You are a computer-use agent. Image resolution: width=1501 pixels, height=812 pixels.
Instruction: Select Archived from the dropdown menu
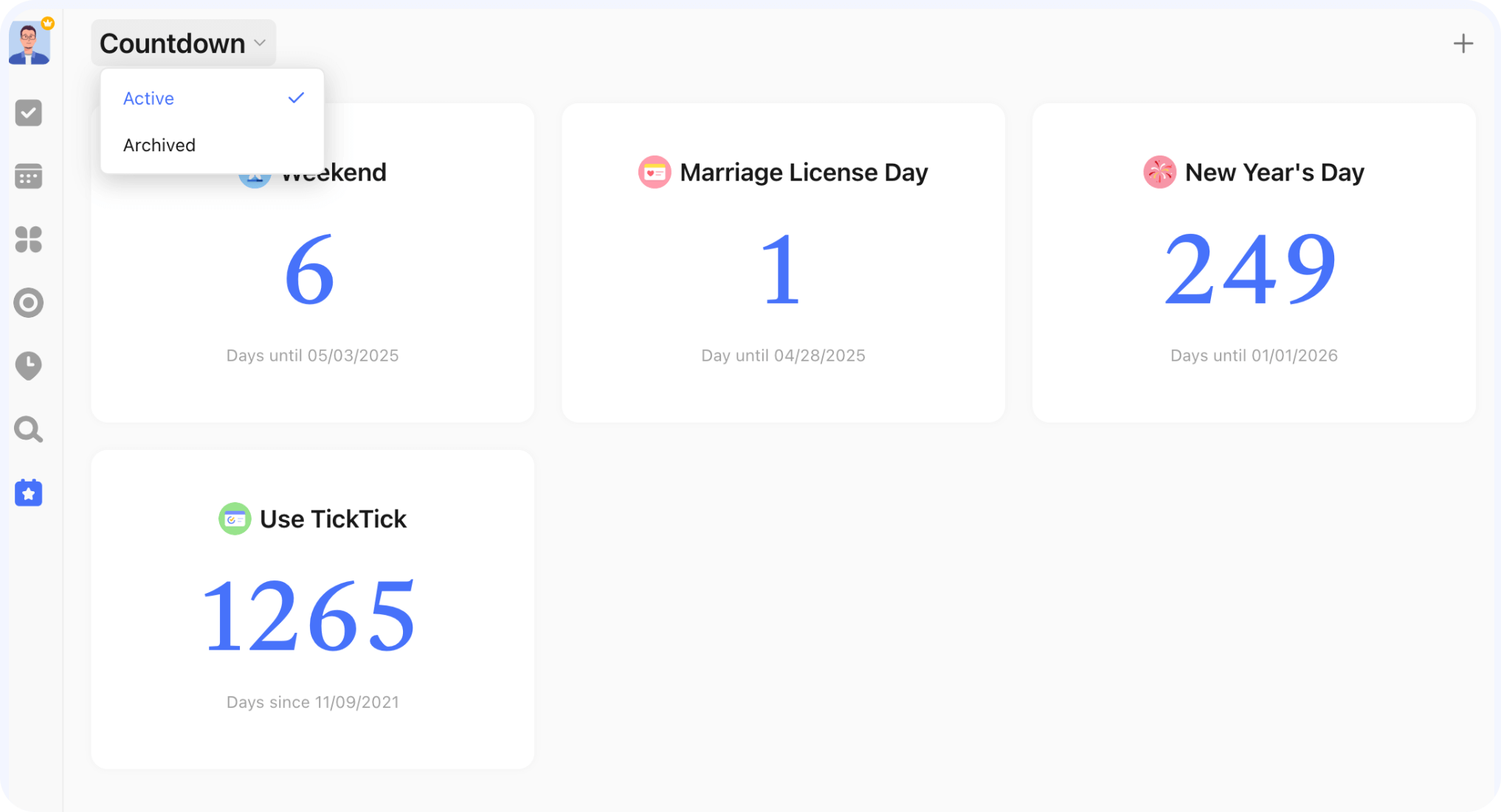(x=159, y=145)
